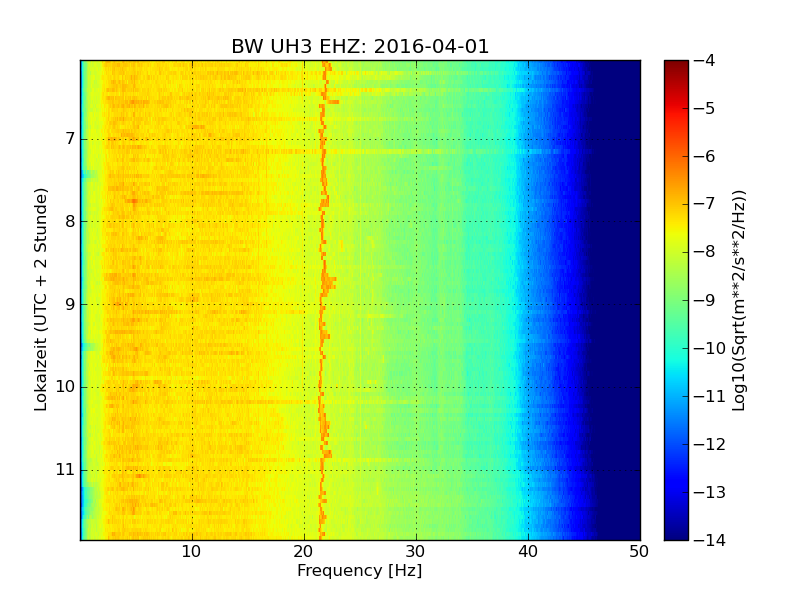Image resolution: width=800 pixels, height=600 pixels.
Task: Click the x-axis tick label 40
Action: pyautogui.click(x=528, y=552)
